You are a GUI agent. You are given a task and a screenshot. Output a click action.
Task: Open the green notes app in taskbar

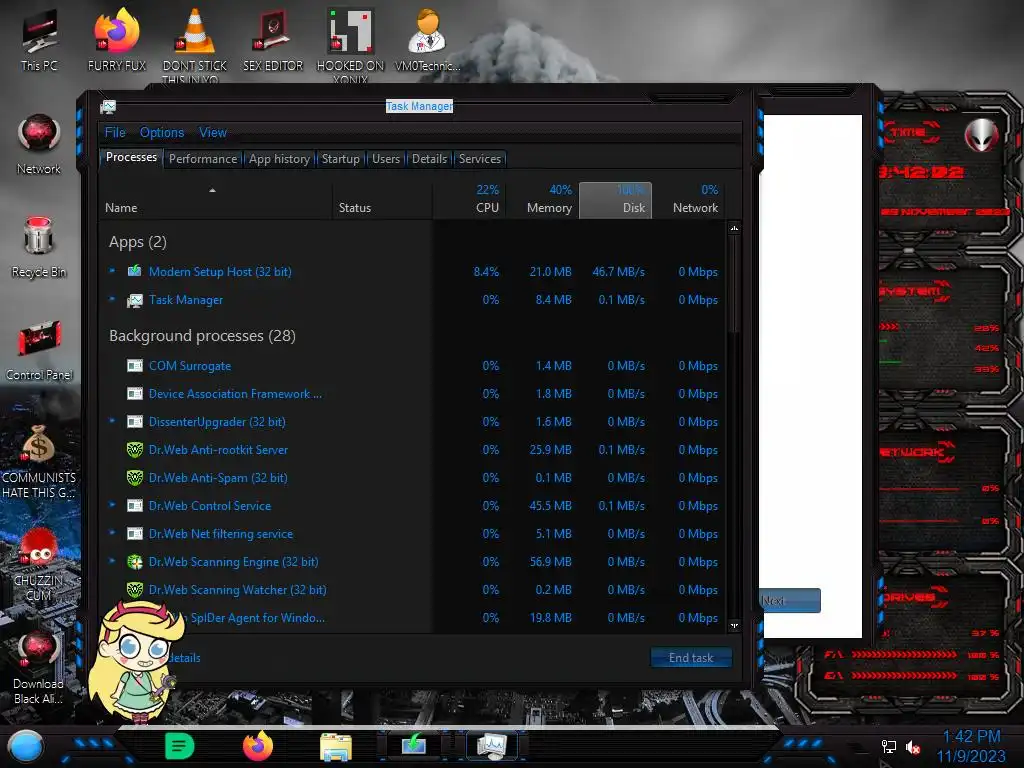click(x=180, y=746)
